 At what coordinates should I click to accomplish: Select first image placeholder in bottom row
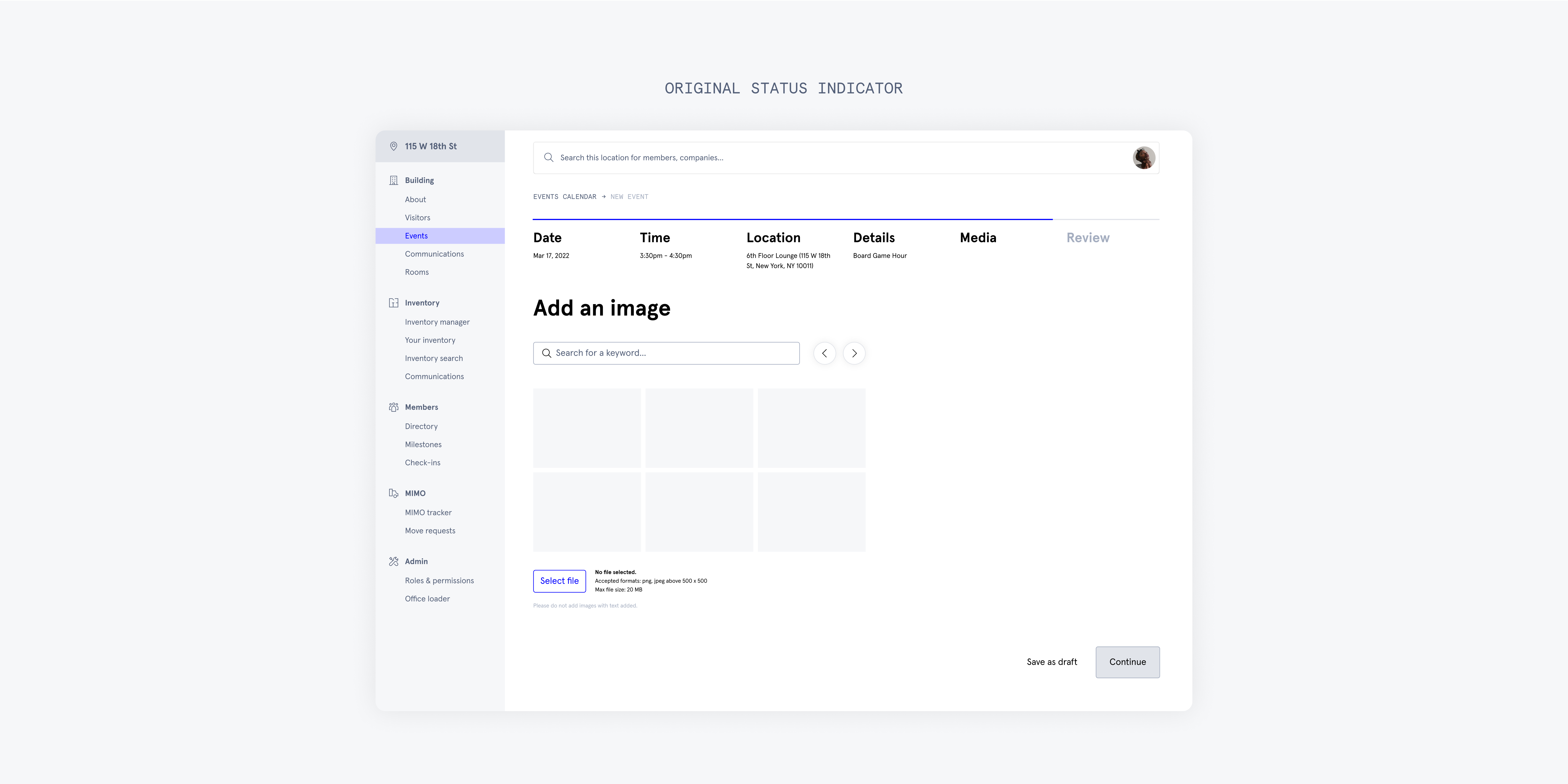587,512
